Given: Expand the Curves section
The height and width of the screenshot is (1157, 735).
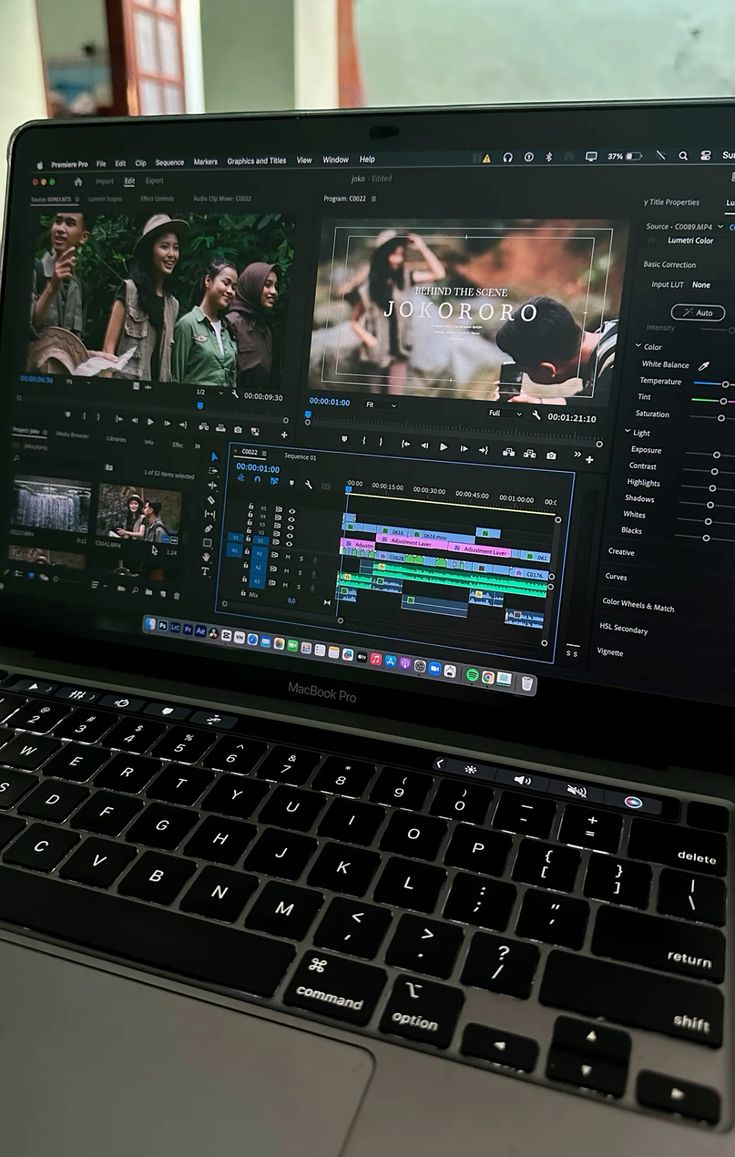Looking at the screenshot, I should [616, 577].
